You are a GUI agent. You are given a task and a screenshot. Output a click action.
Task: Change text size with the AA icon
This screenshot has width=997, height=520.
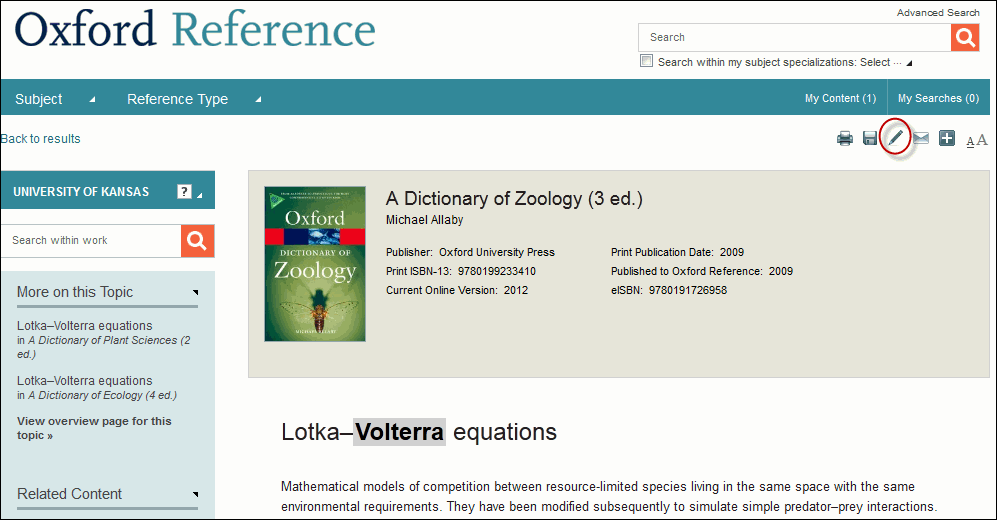(x=977, y=140)
